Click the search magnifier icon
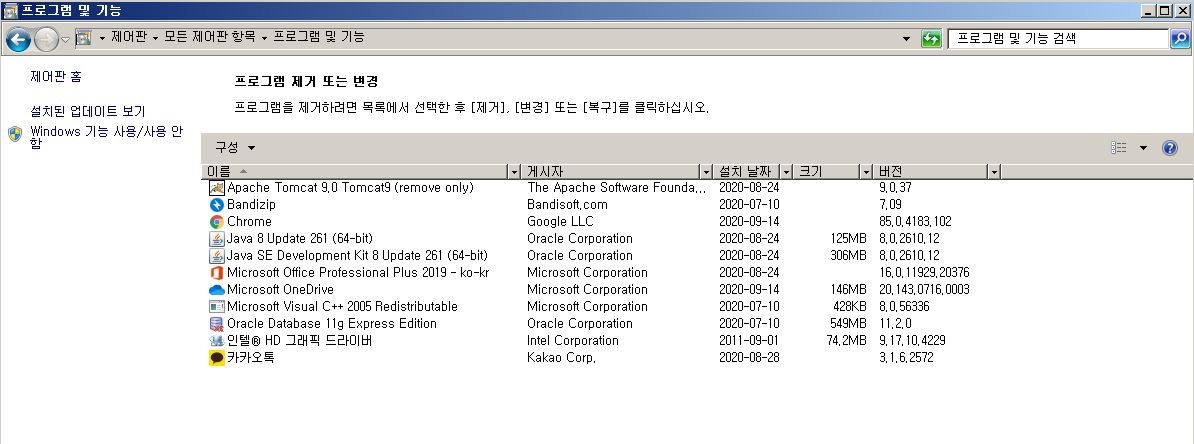Viewport: 1194px width, 444px height. (x=1179, y=38)
